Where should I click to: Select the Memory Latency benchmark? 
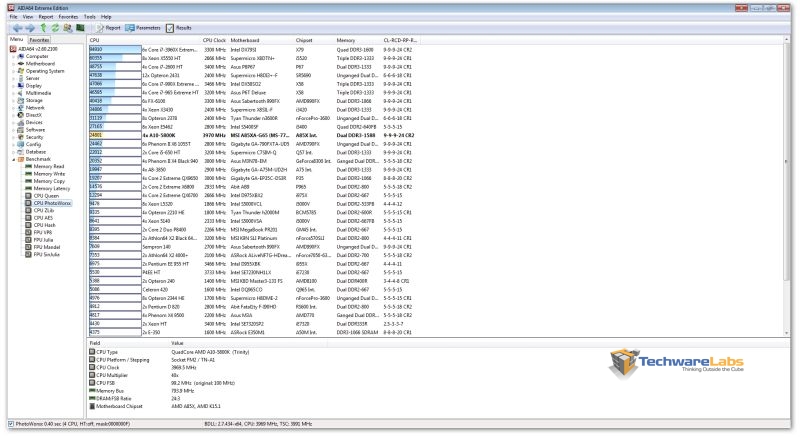point(52,189)
